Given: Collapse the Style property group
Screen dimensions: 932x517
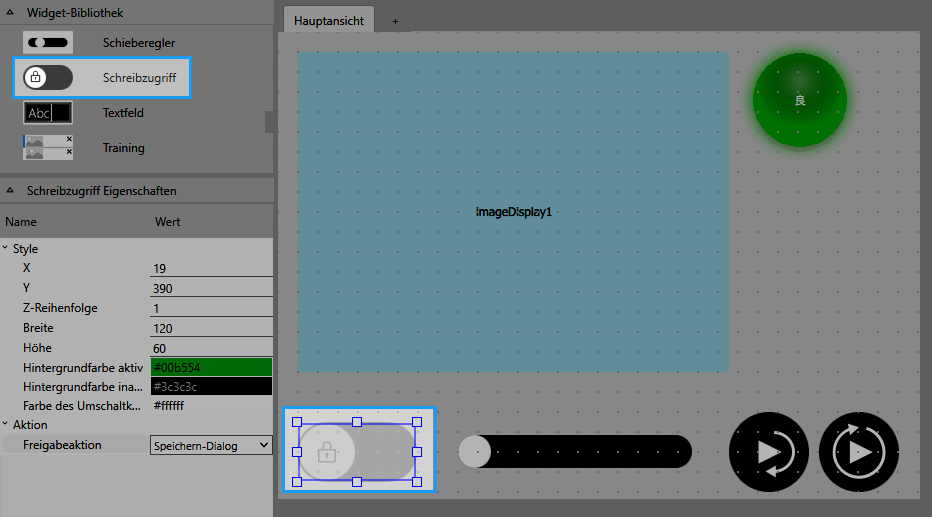Looking at the screenshot, I should click(6, 249).
